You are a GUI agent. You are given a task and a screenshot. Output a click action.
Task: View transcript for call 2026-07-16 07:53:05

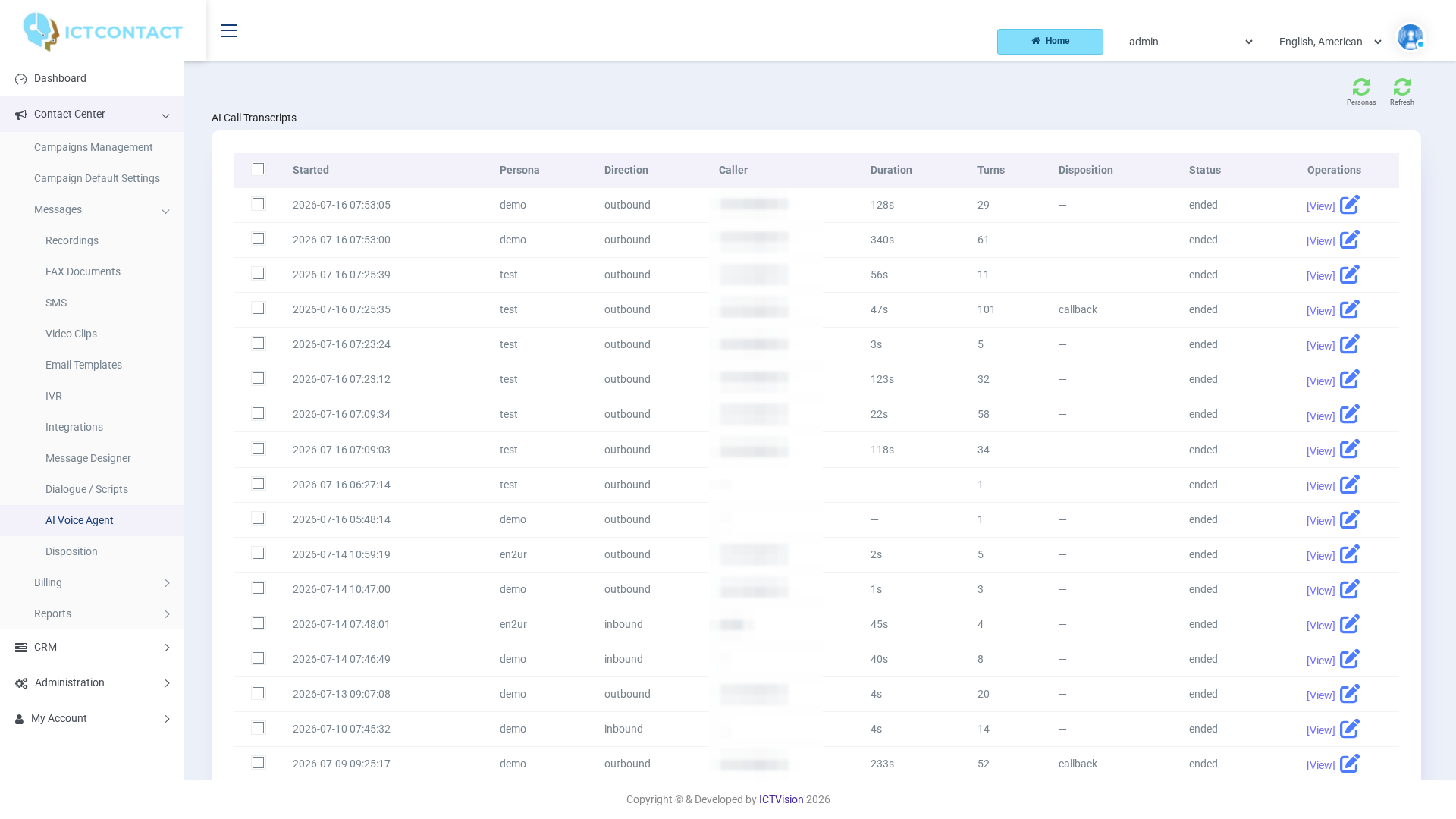click(x=1320, y=206)
